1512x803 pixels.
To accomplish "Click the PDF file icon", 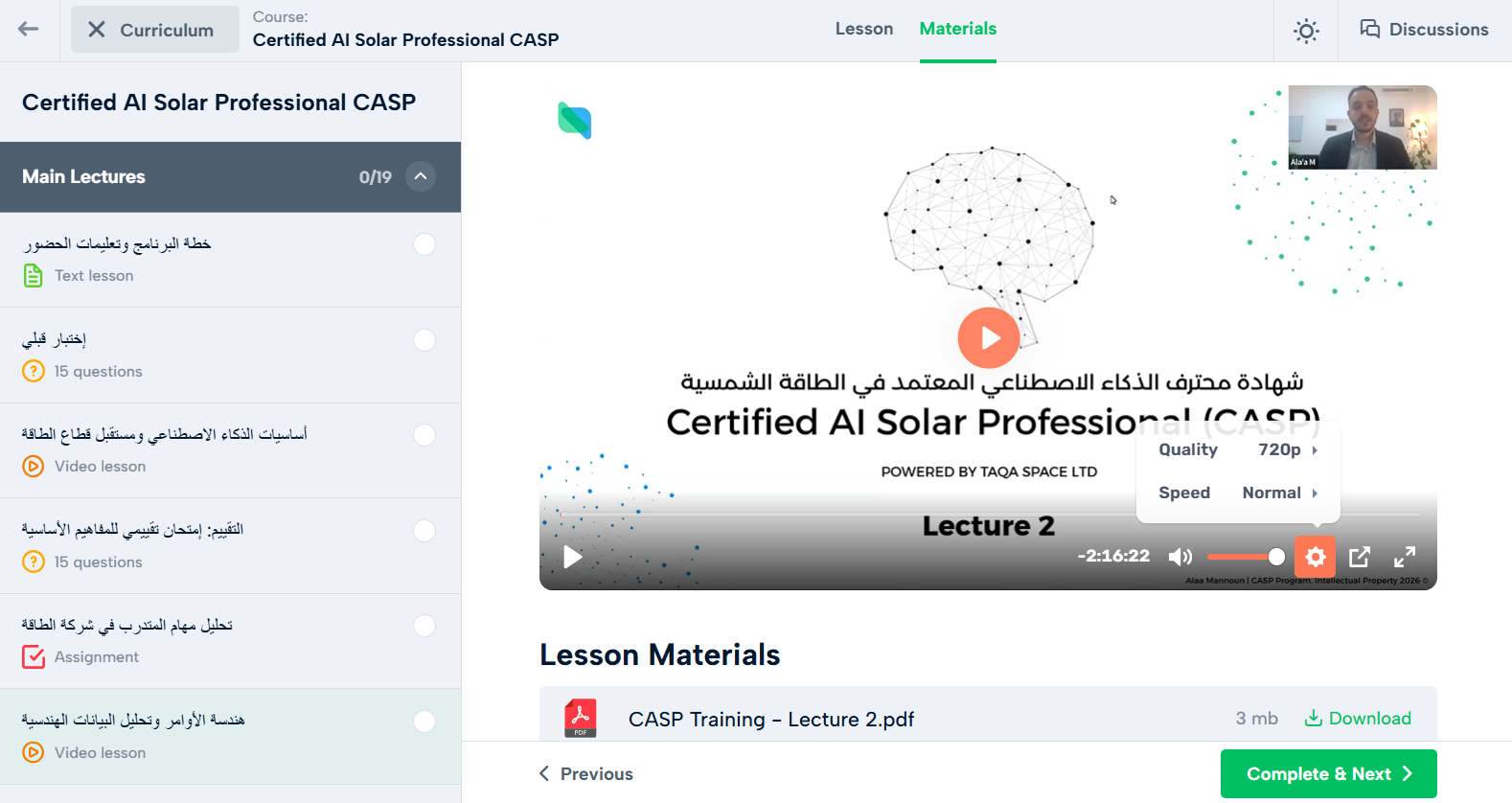I will click(x=581, y=718).
